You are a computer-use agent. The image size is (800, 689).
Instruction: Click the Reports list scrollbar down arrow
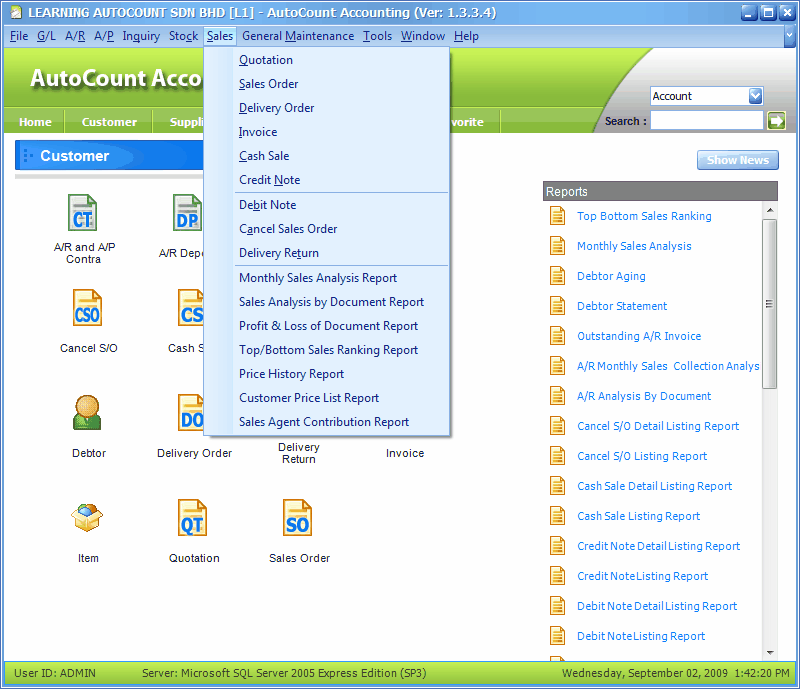pos(770,653)
